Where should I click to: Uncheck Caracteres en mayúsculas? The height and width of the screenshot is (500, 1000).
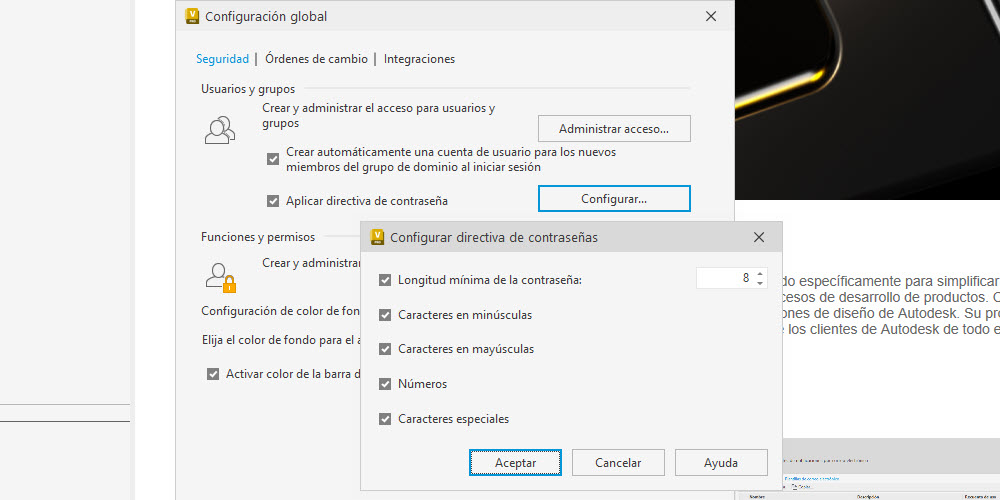pyautogui.click(x=385, y=349)
